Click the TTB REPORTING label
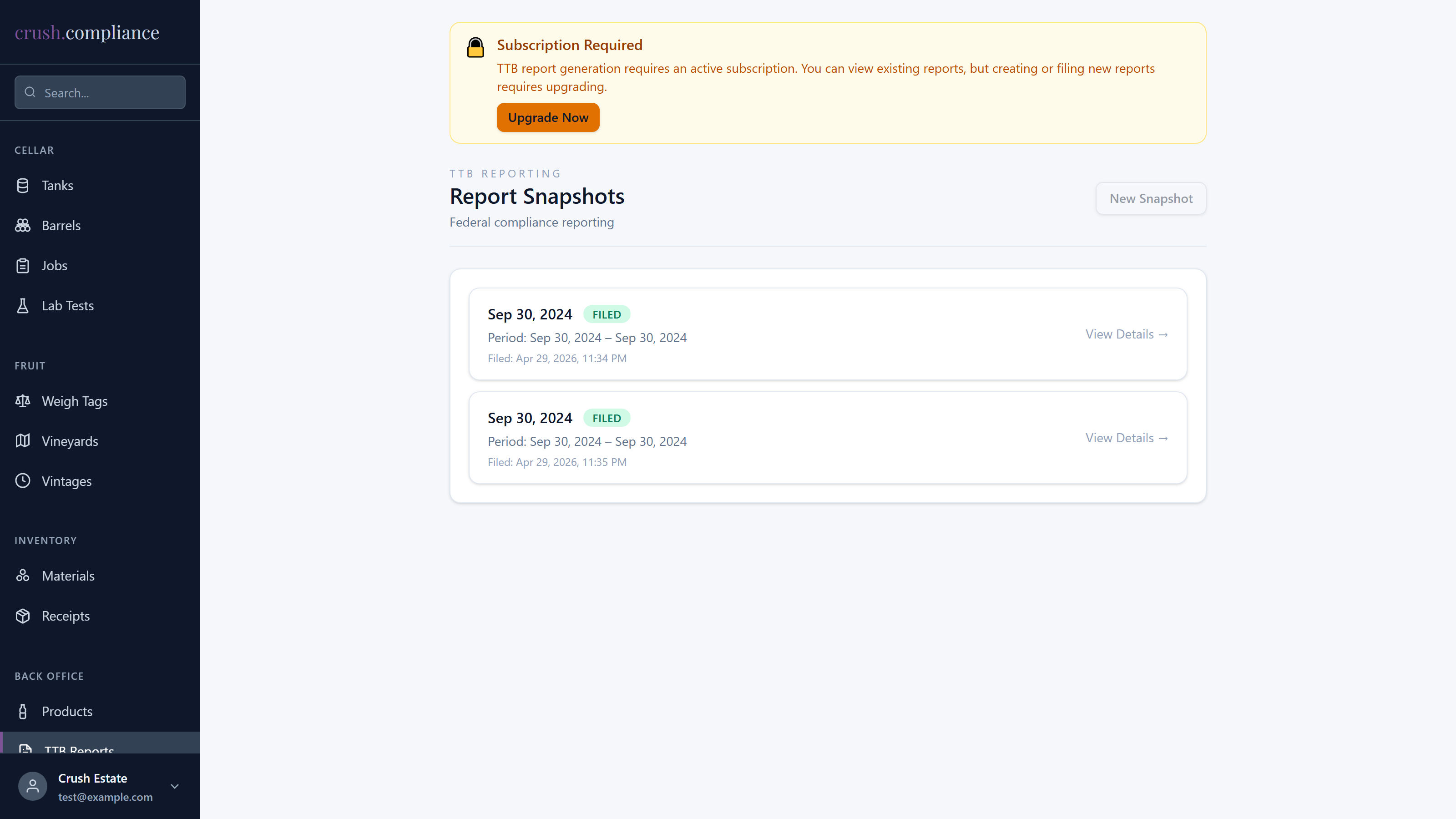 coord(506,173)
